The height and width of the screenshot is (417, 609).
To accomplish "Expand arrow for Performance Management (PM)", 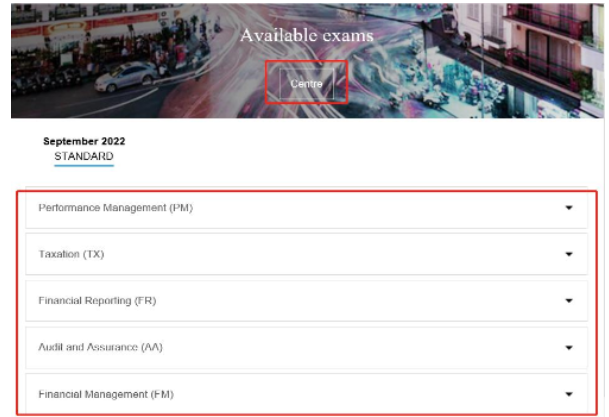I will point(569,208).
